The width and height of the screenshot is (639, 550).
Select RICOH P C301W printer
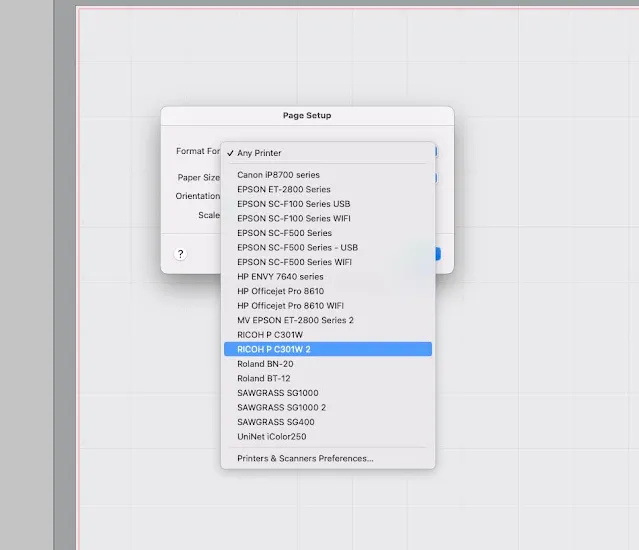[328, 334]
